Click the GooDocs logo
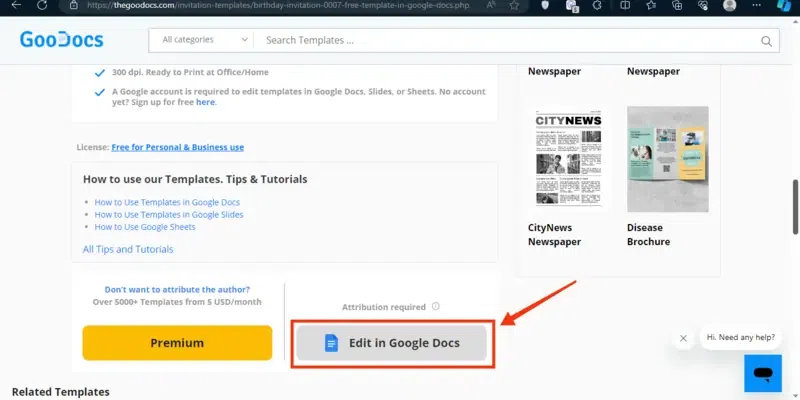 [62, 40]
